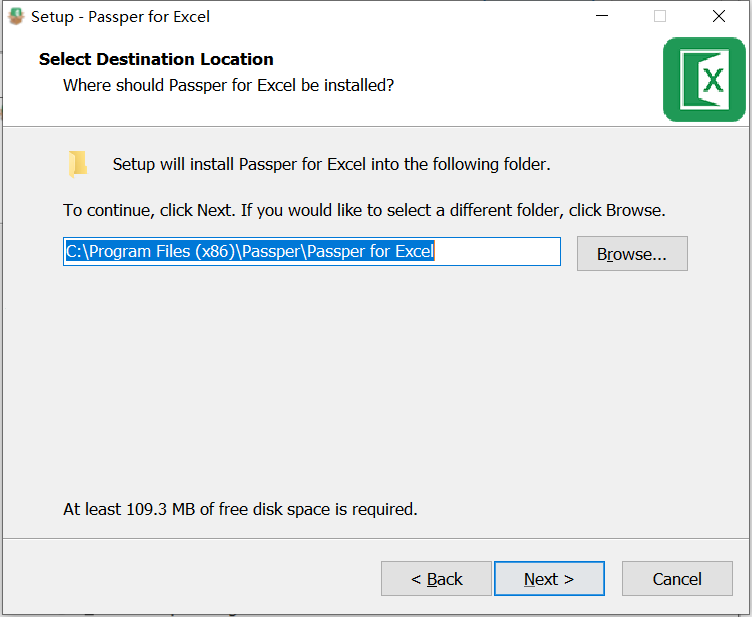
Task: Close the setup window
Action: point(718,16)
